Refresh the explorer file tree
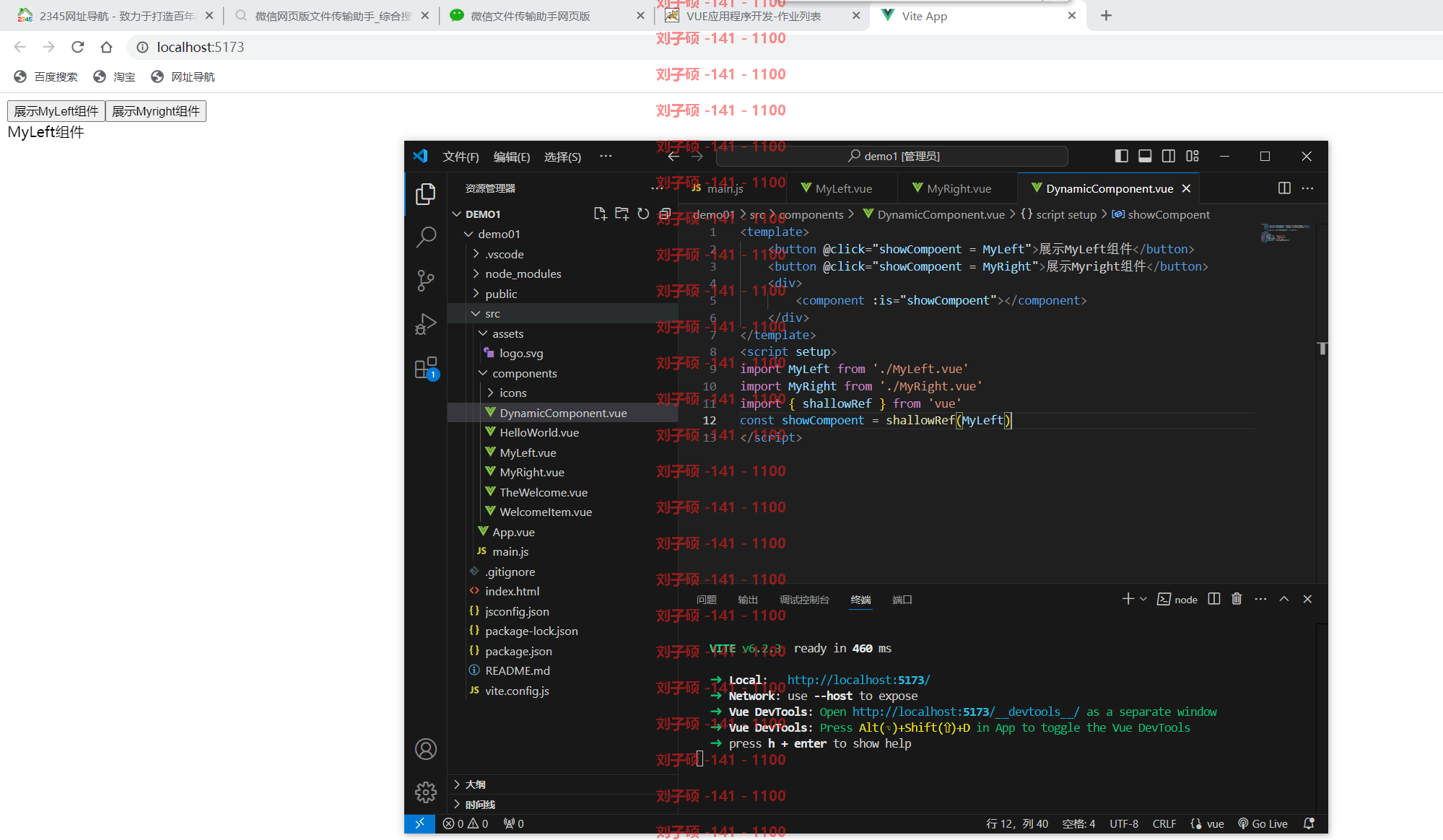 [643, 214]
